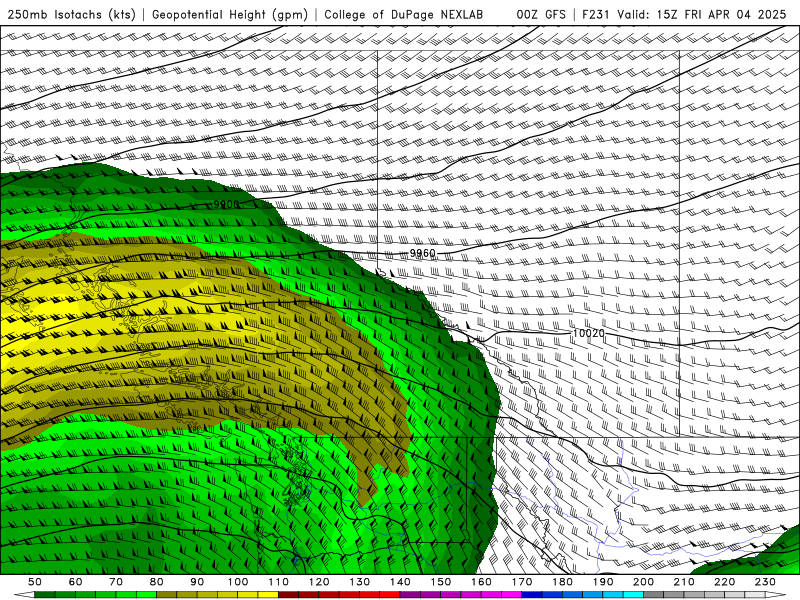Viewport: 800px width, 600px height.
Task: Click the 230 value on the color scale
Action: coord(765,582)
